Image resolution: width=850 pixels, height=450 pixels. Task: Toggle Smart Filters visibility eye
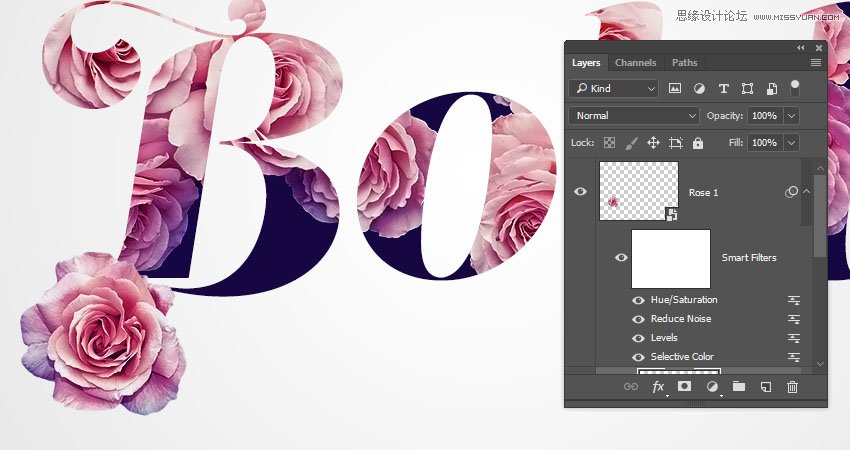621,257
